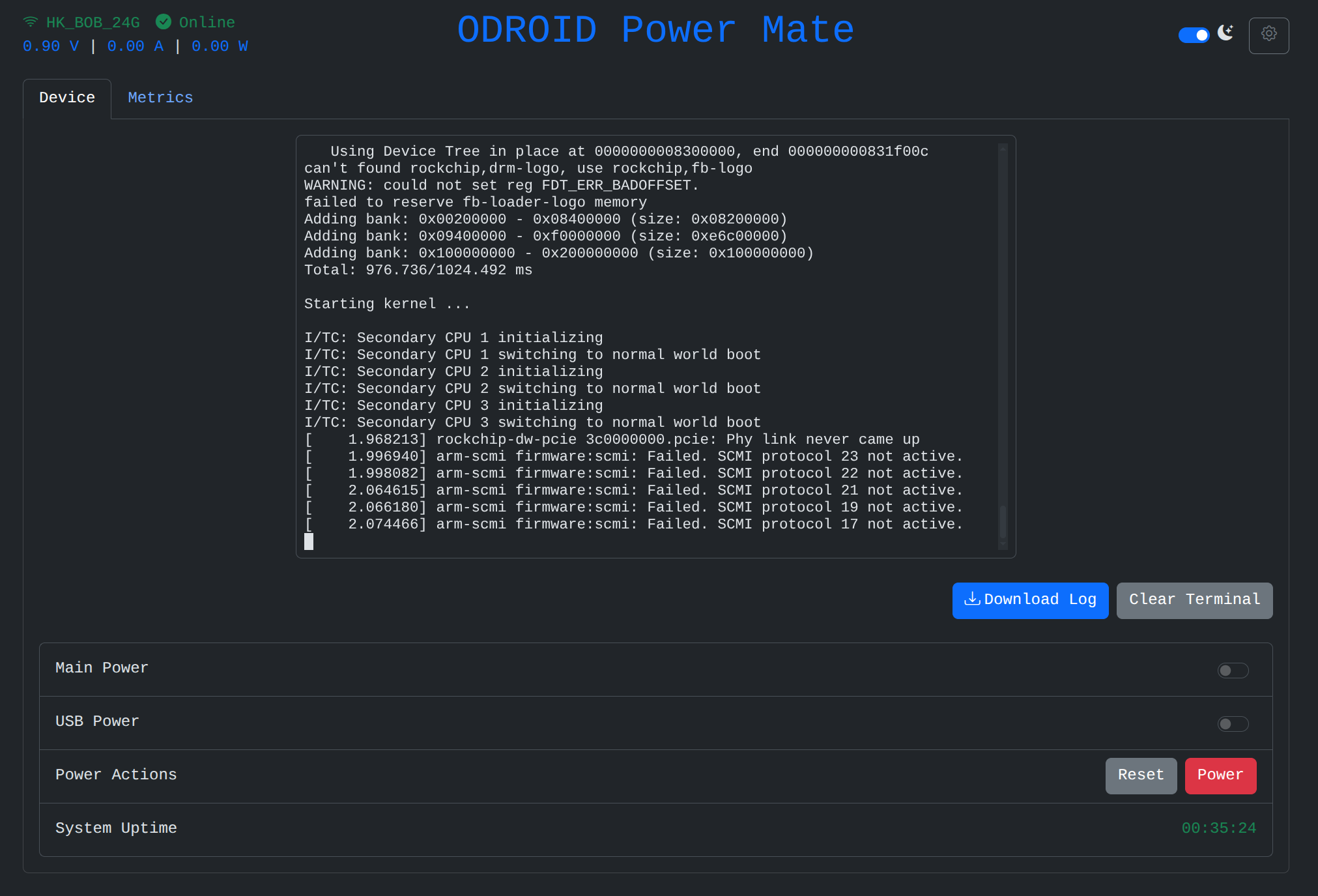This screenshot has width=1318, height=896.
Task: Open settings via the gear icon
Action: click(x=1268, y=35)
